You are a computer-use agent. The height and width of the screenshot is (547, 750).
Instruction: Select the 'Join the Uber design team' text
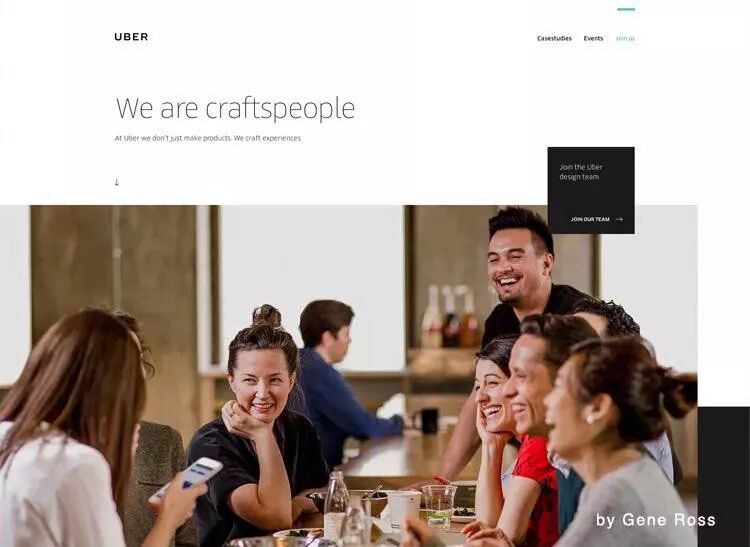click(x=581, y=172)
